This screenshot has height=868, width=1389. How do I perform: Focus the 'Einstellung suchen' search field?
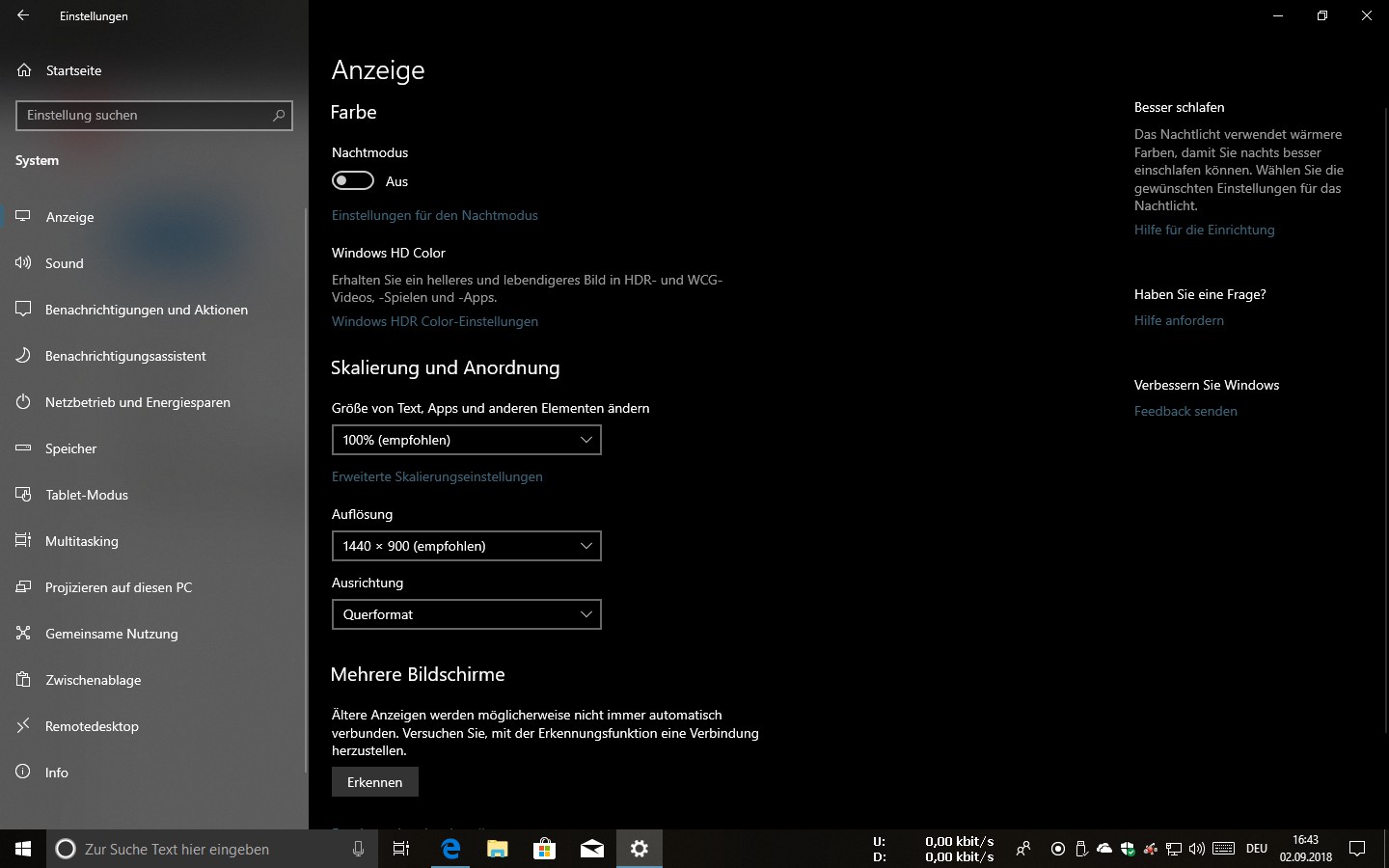click(154, 115)
